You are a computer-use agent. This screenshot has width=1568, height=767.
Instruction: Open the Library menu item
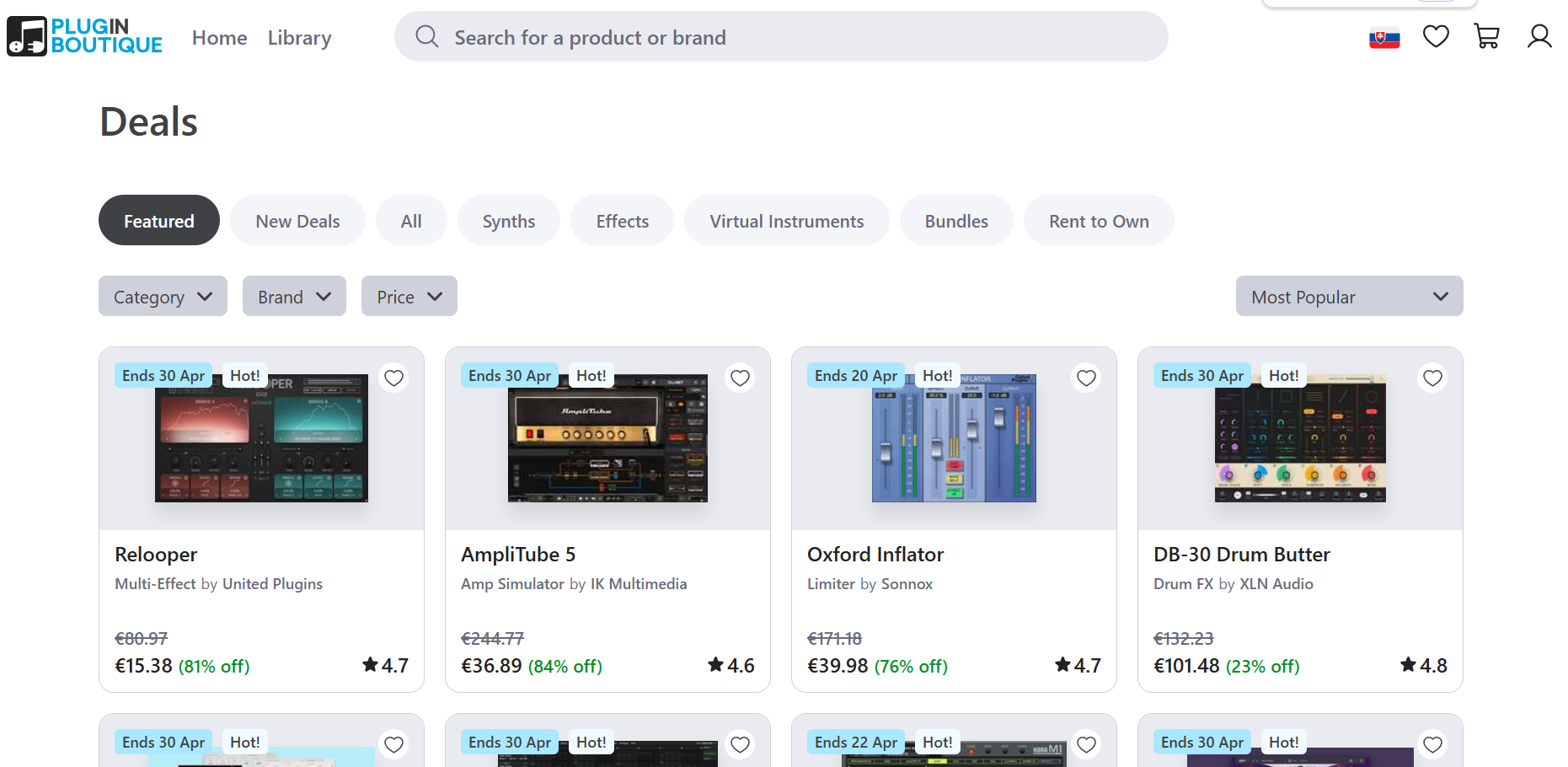pos(299,37)
